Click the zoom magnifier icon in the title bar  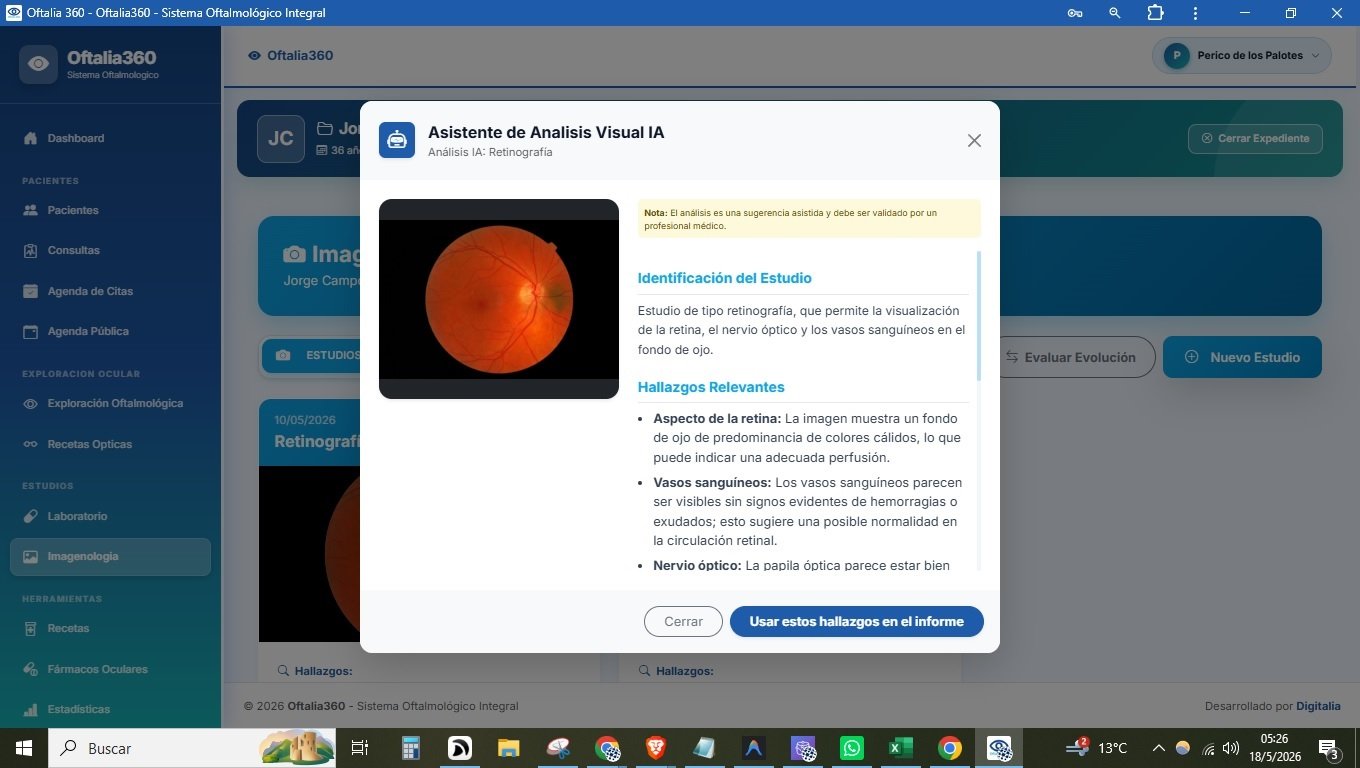click(1115, 13)
